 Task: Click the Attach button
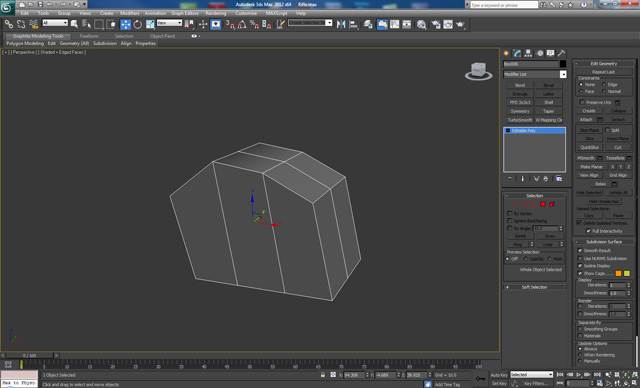[x=586, y=120]
